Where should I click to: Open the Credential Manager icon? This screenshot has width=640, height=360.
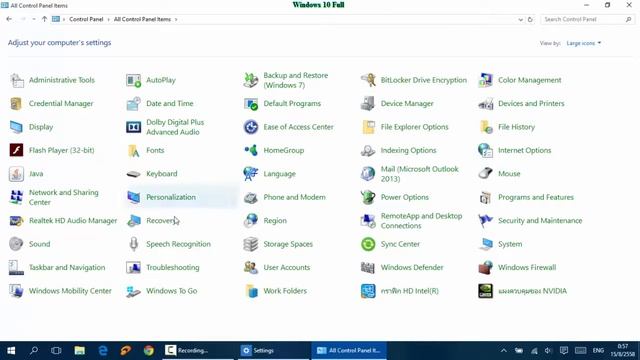pyautogui.click(x=17, y=104)
